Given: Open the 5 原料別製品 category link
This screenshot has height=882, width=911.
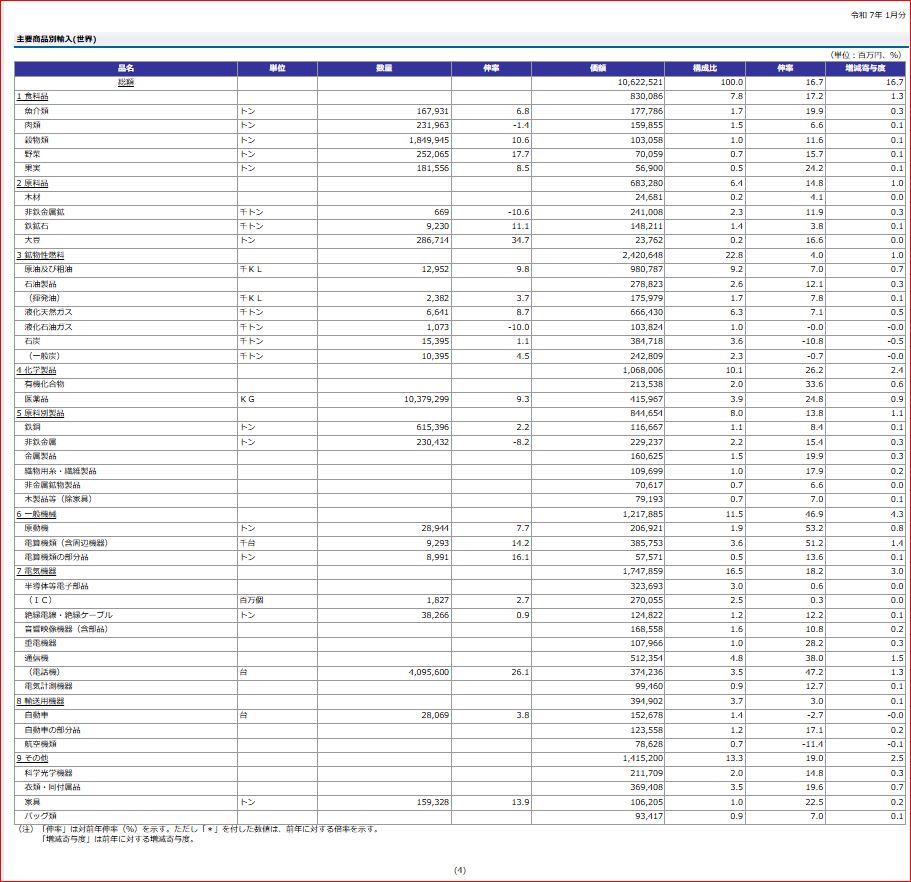Looking at the screenshot, I should 39,413.
